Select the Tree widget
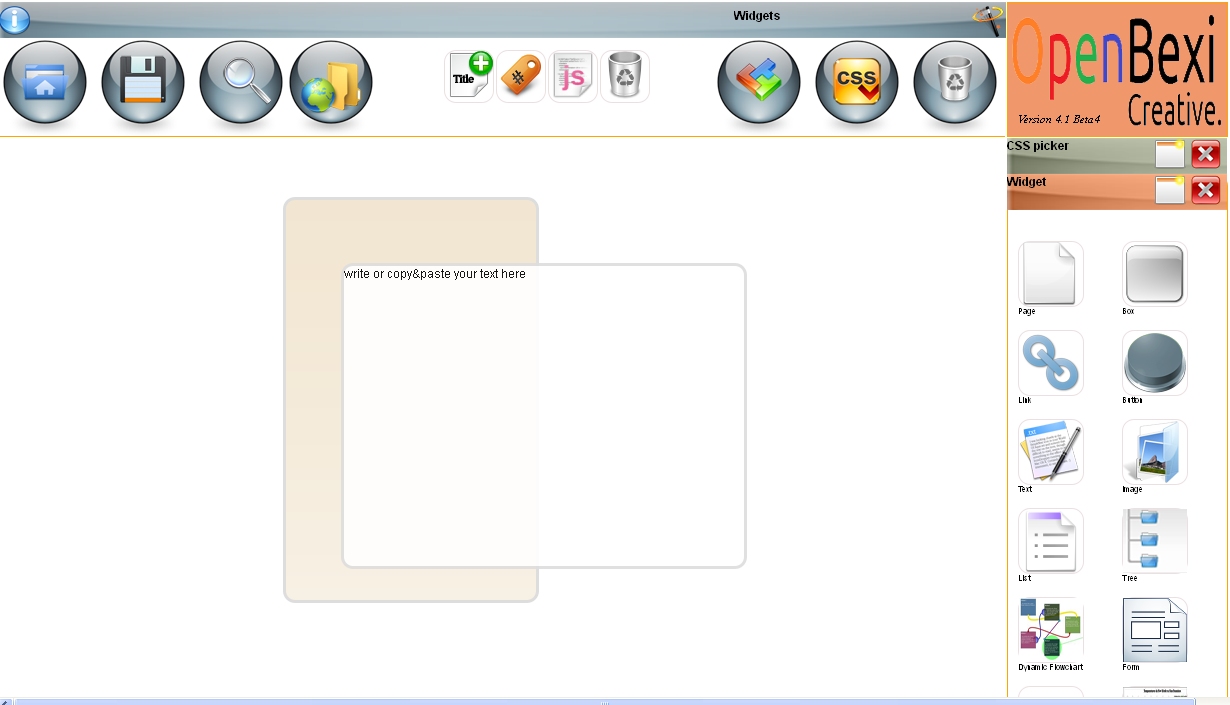The height and width of the screenshot is (705, 1230). coord(1155,540)
